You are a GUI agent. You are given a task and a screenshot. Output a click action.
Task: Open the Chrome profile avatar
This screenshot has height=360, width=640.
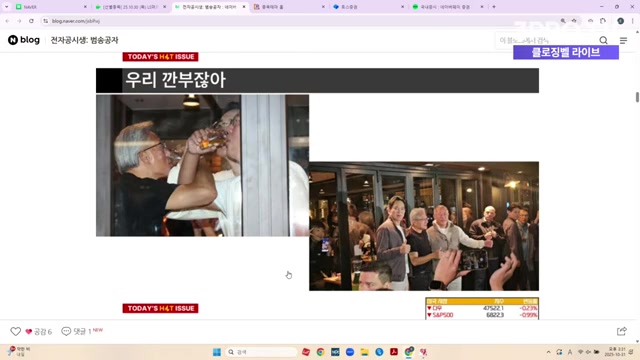pos(620,21)
